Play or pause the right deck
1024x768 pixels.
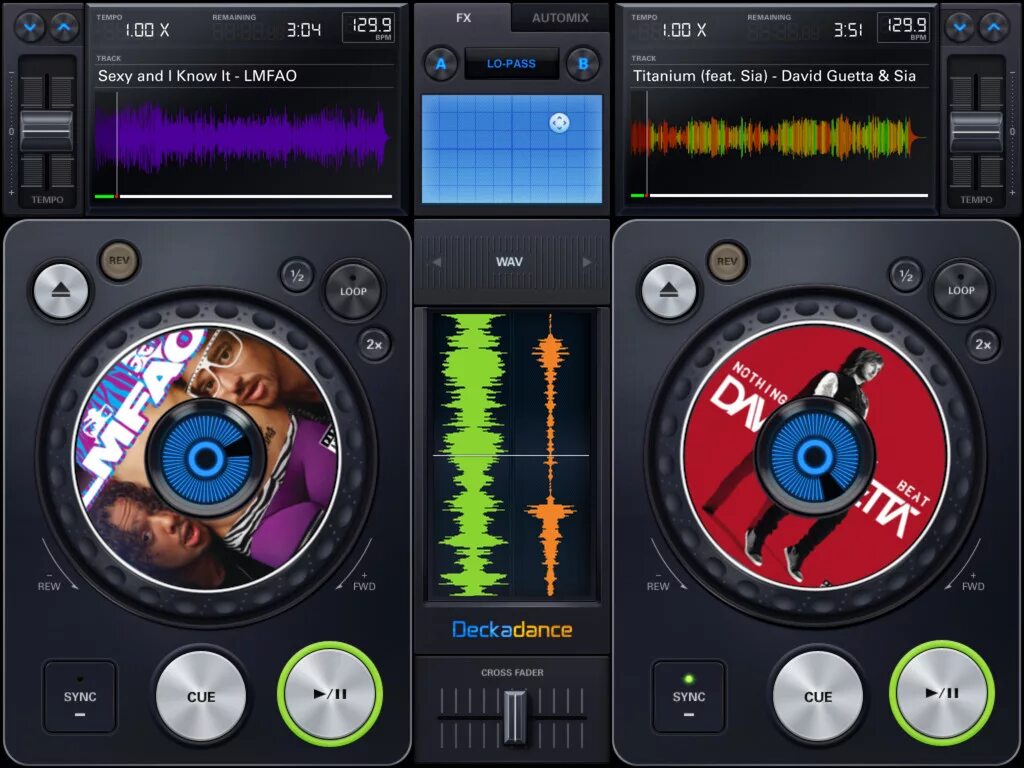(942, 693)
